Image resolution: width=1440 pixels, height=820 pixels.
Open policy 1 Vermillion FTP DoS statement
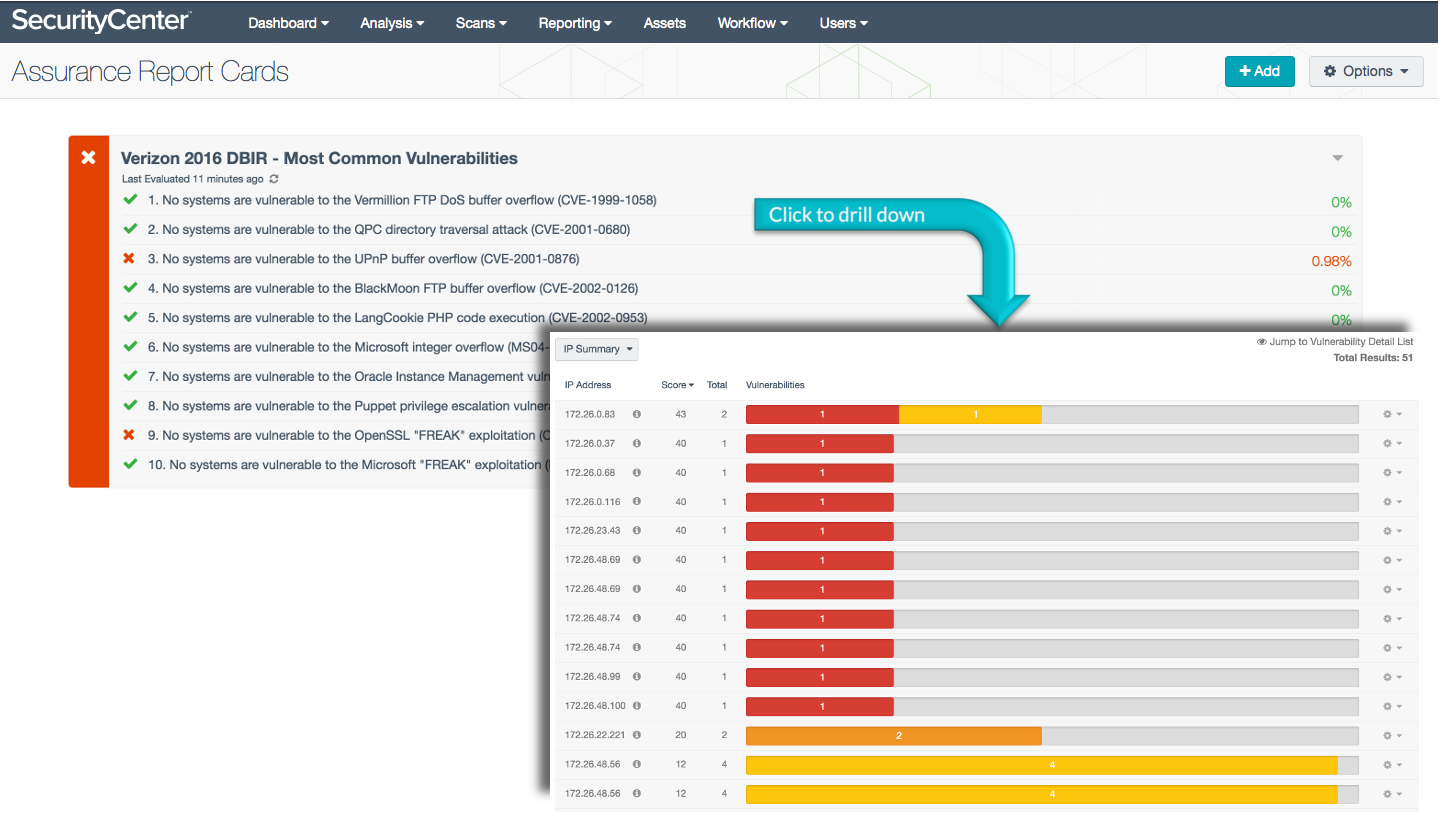402,200
